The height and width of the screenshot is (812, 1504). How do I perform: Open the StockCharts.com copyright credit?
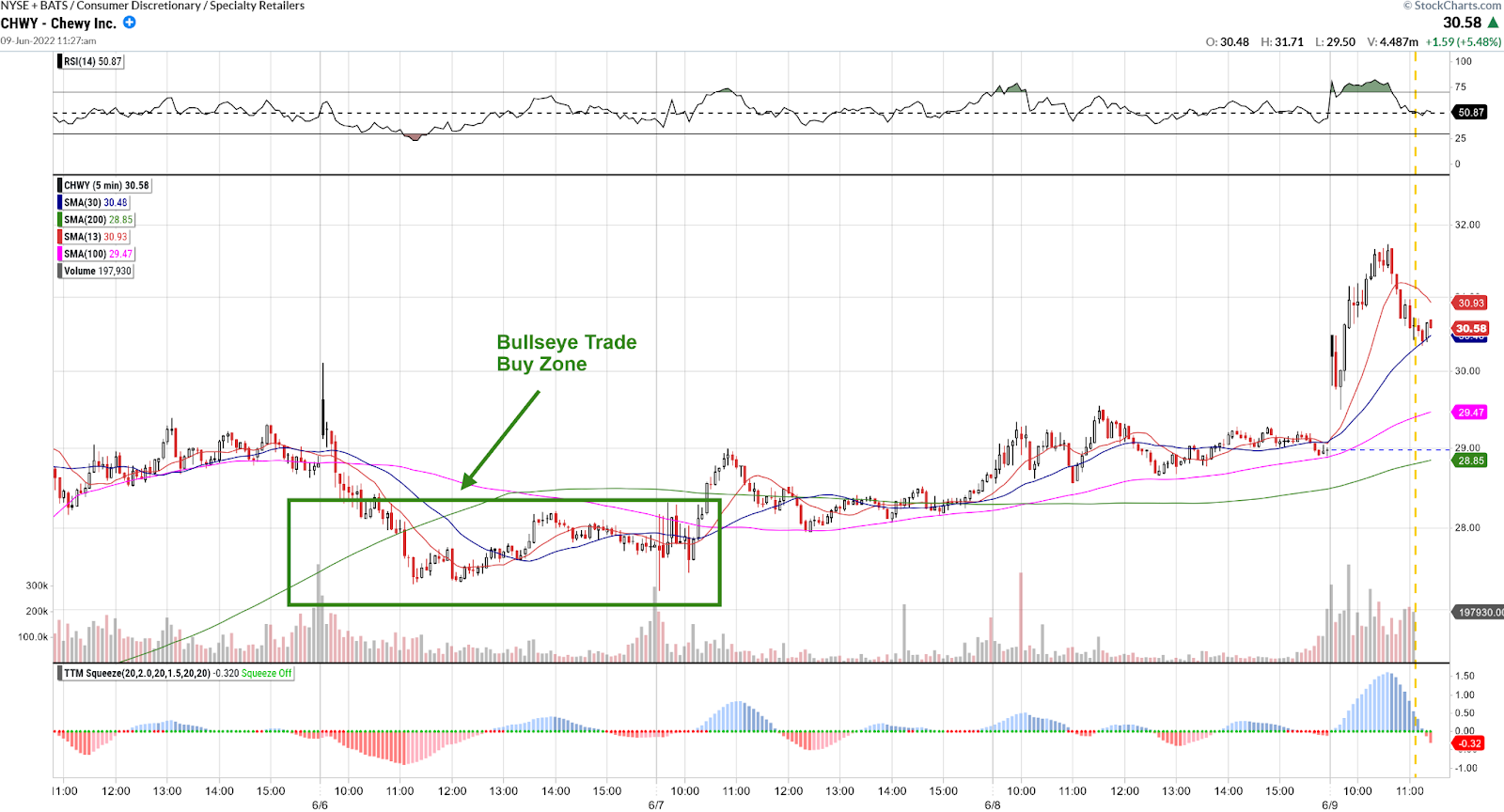pos(1452,6)
